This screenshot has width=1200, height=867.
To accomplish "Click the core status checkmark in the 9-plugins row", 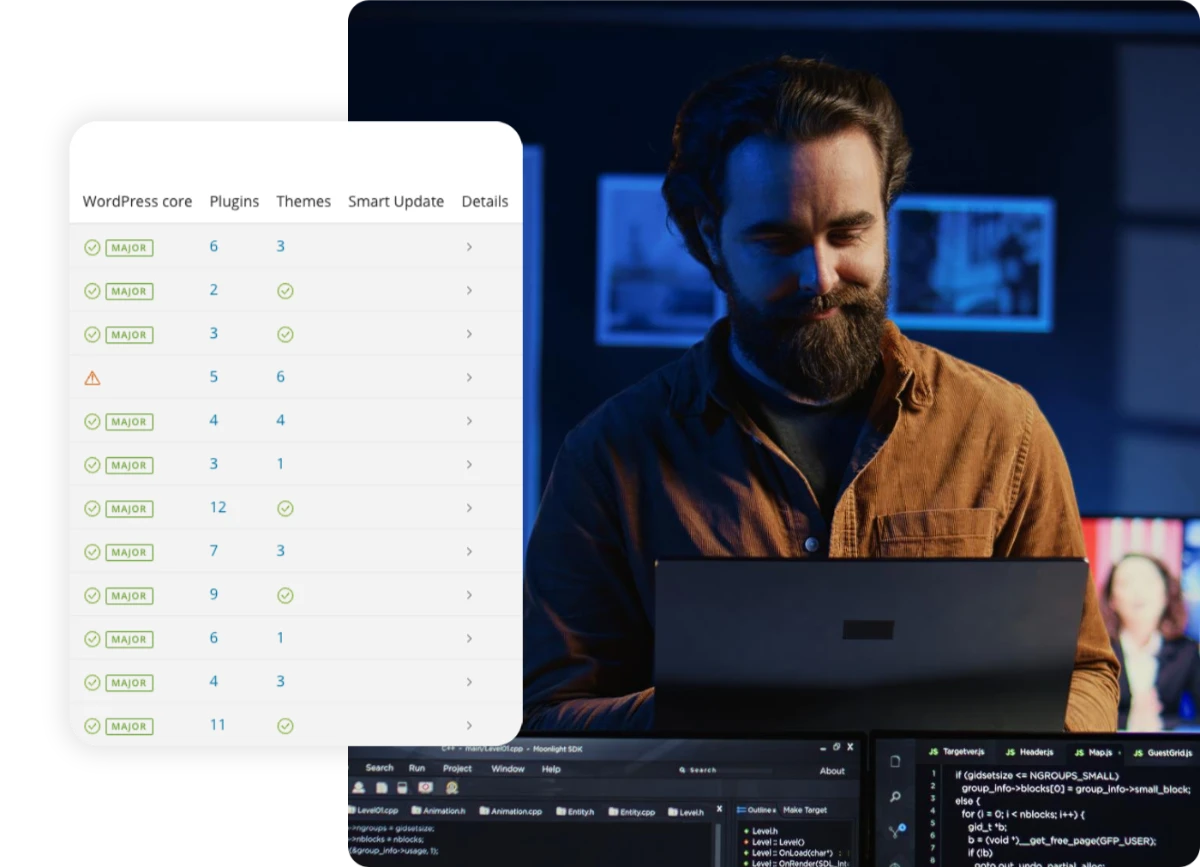I will (x=92, y=596).
